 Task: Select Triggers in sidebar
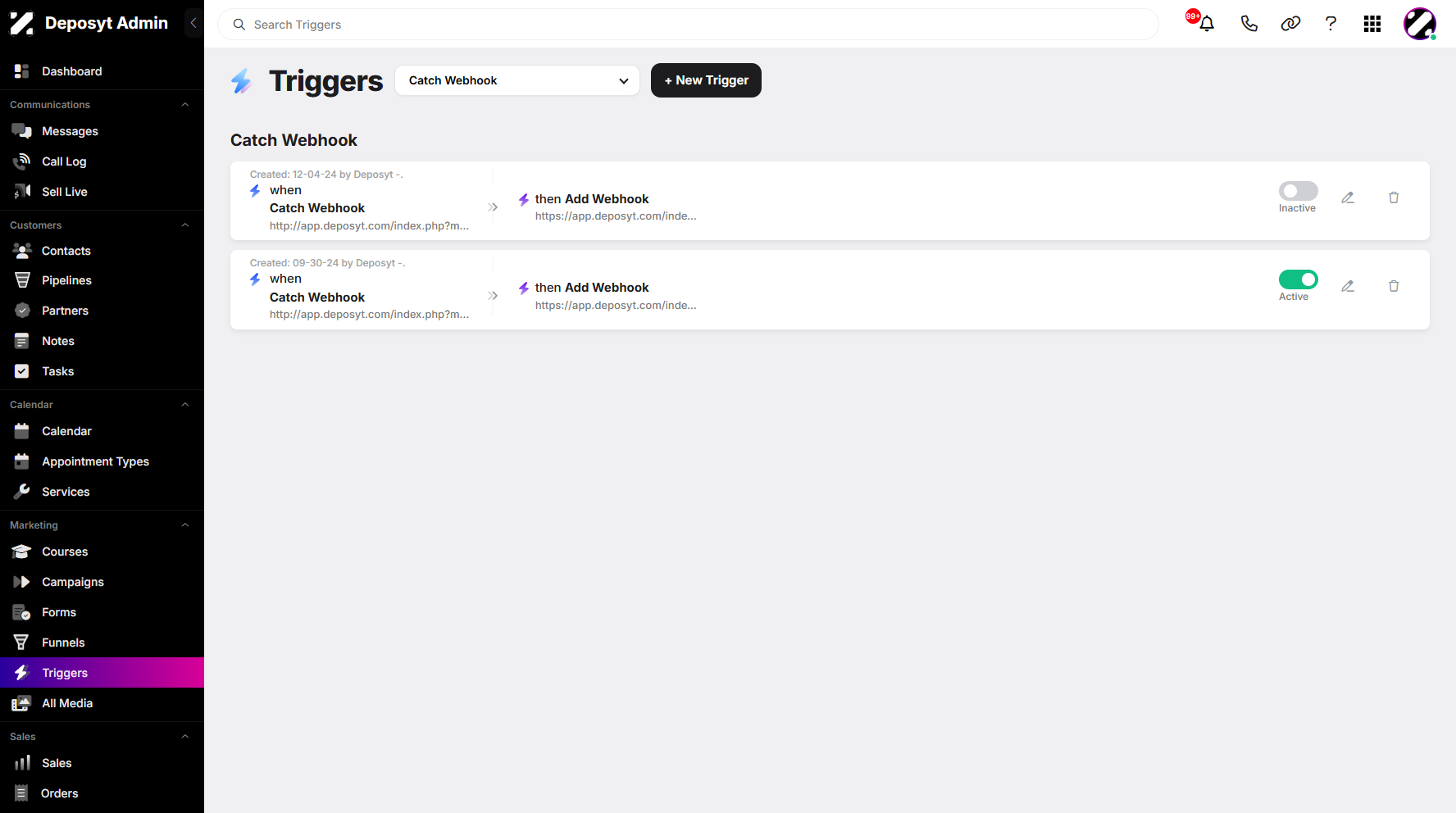click(x=102, y=673)
